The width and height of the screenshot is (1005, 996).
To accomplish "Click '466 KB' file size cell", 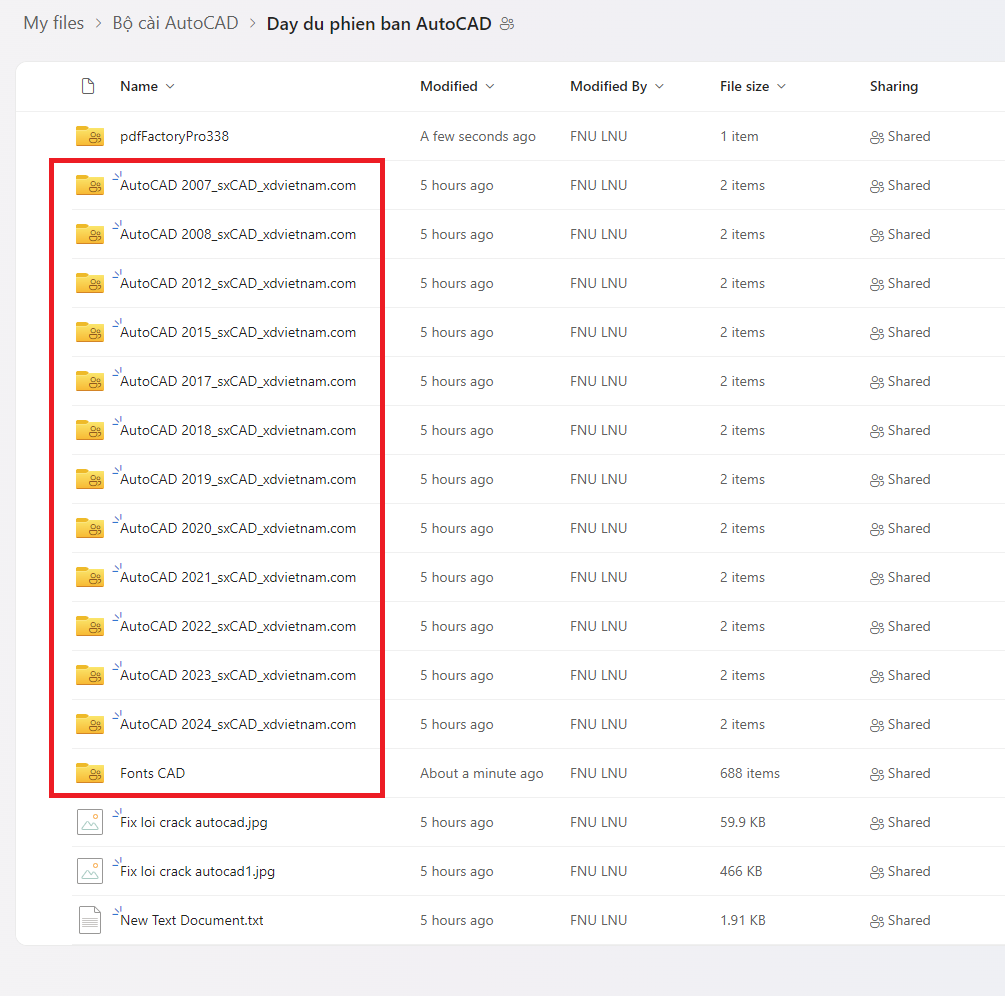I will coord(741,872).
